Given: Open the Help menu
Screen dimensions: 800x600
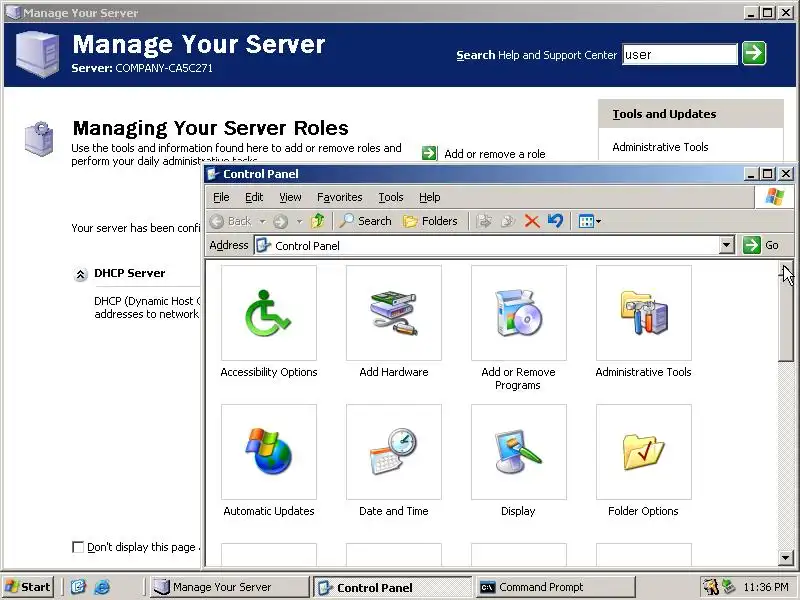Looking at the screenshot, I should pos(430,197).
